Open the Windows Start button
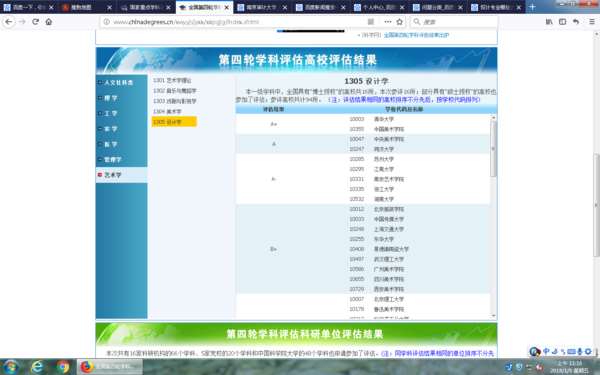Screen dimensions: 600x375 point(10,367)
